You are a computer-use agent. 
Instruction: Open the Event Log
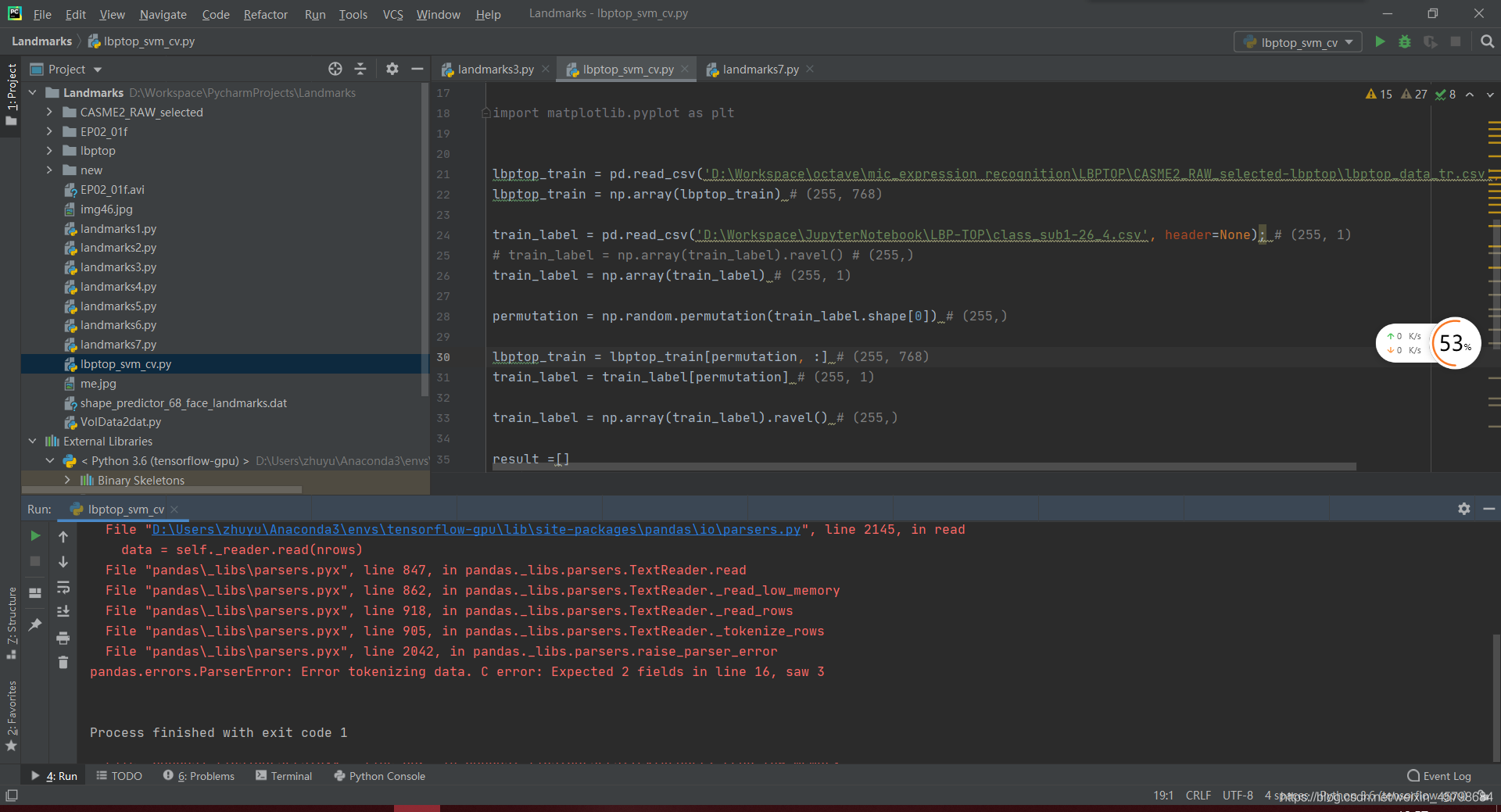[x=1439, y=776]
